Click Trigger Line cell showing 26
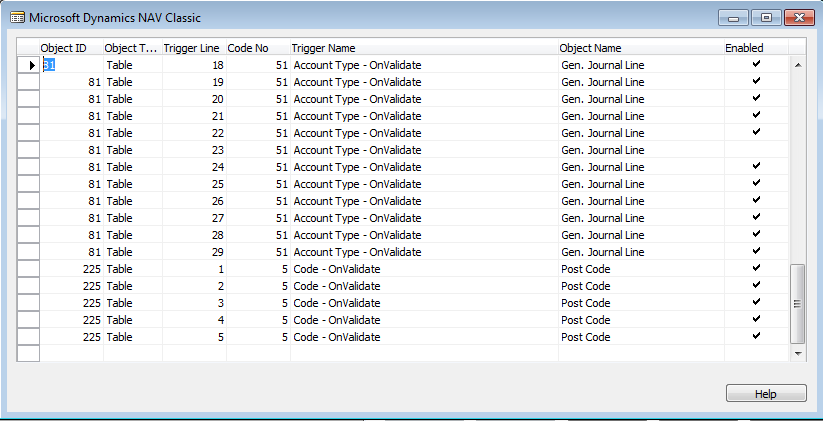 coord(194,201)
